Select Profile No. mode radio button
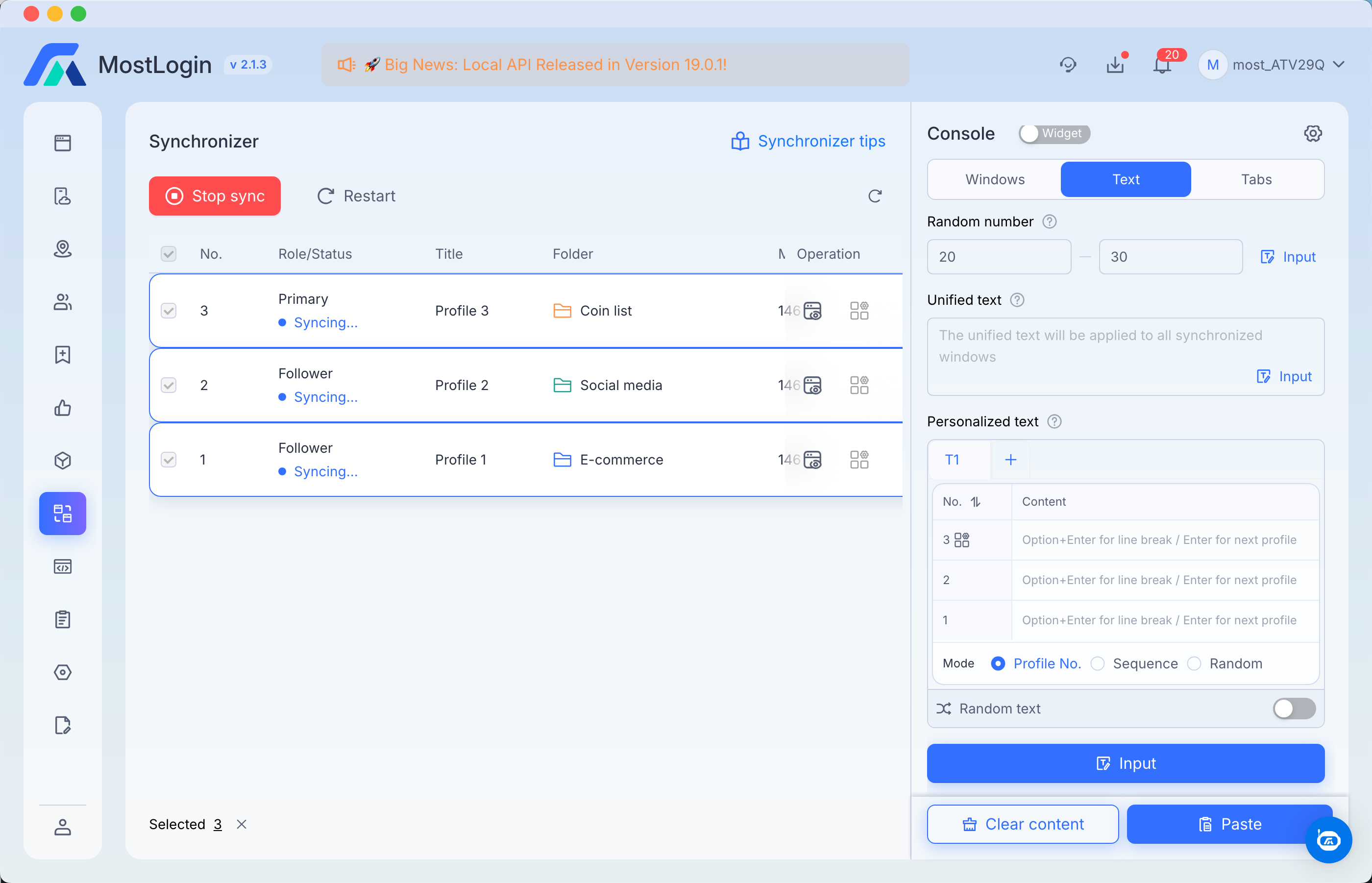The width and height of the screenshot is (1372, 883). (x=998, y=663)
